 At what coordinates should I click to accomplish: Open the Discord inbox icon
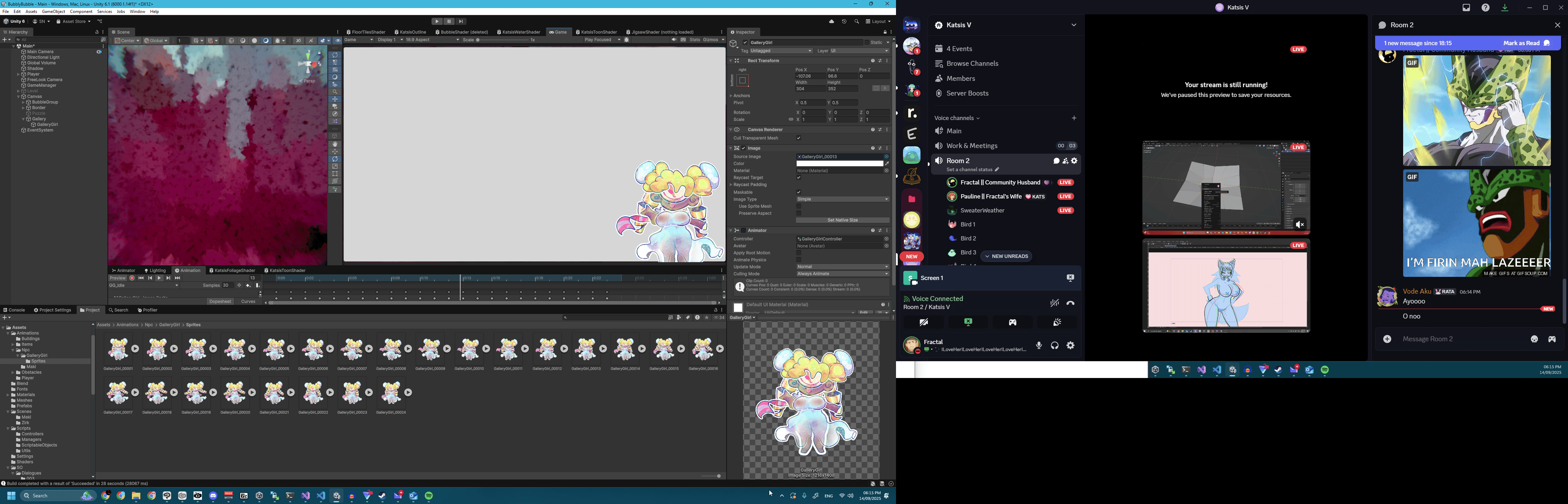1466,8
